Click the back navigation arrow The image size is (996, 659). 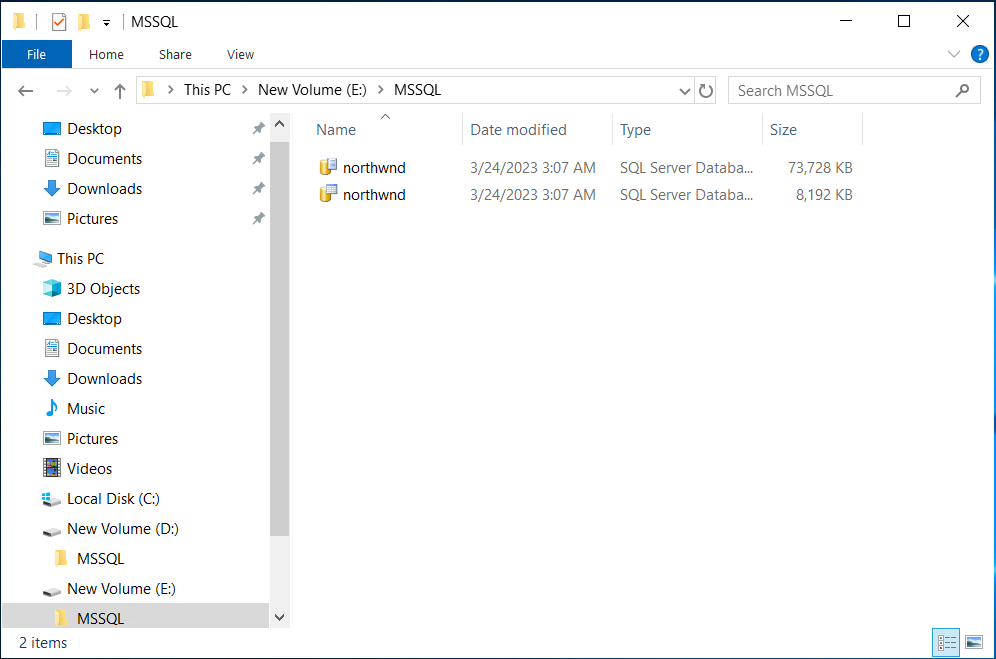[x=25, y=90]
